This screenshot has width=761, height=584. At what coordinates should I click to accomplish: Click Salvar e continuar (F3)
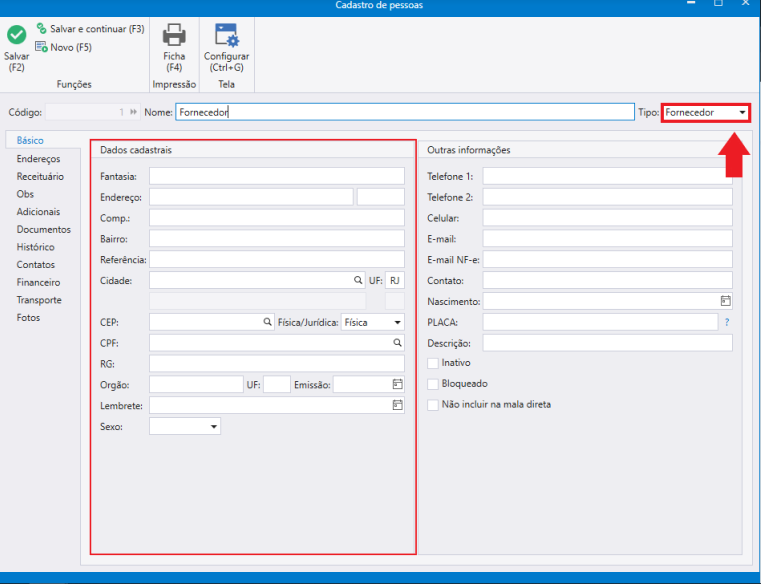tap(91, 29)
